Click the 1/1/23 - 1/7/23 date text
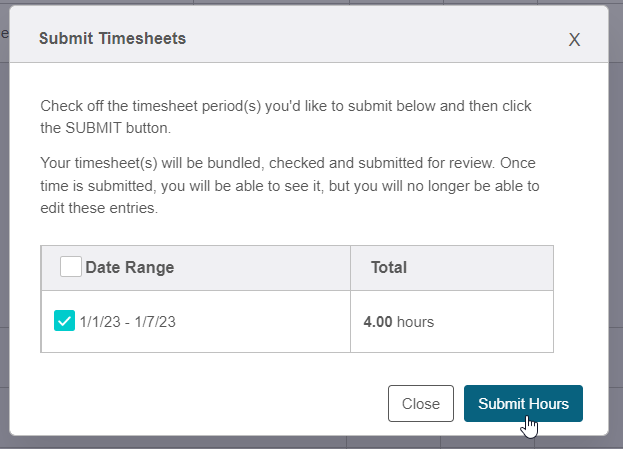The image size is (623, 449). click(128, 322)
